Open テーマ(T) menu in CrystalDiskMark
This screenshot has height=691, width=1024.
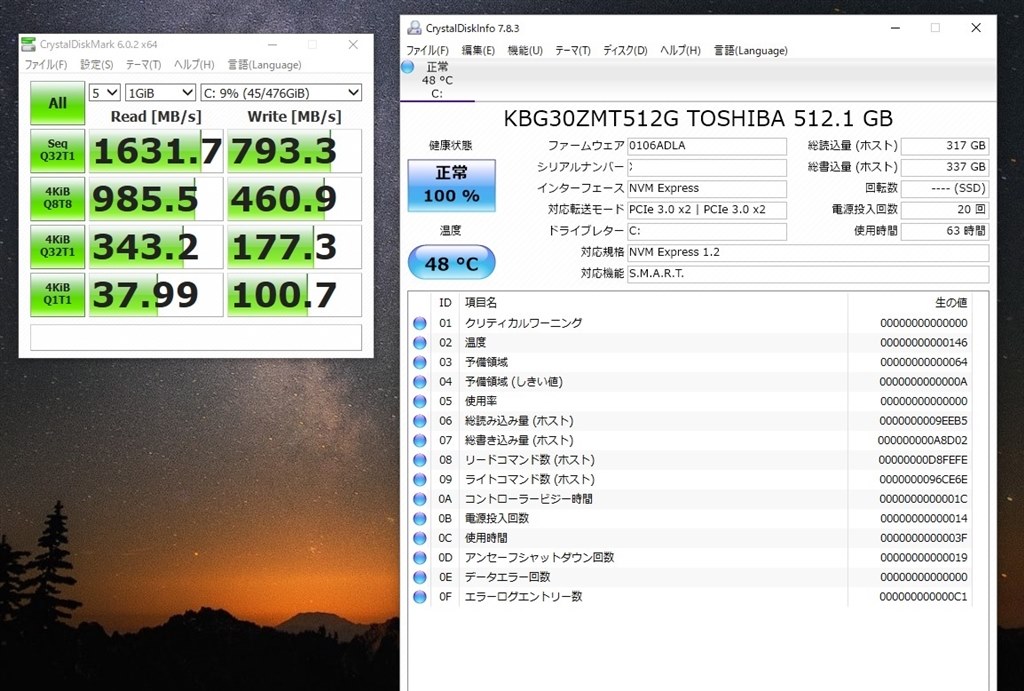[x=143, y=65]
